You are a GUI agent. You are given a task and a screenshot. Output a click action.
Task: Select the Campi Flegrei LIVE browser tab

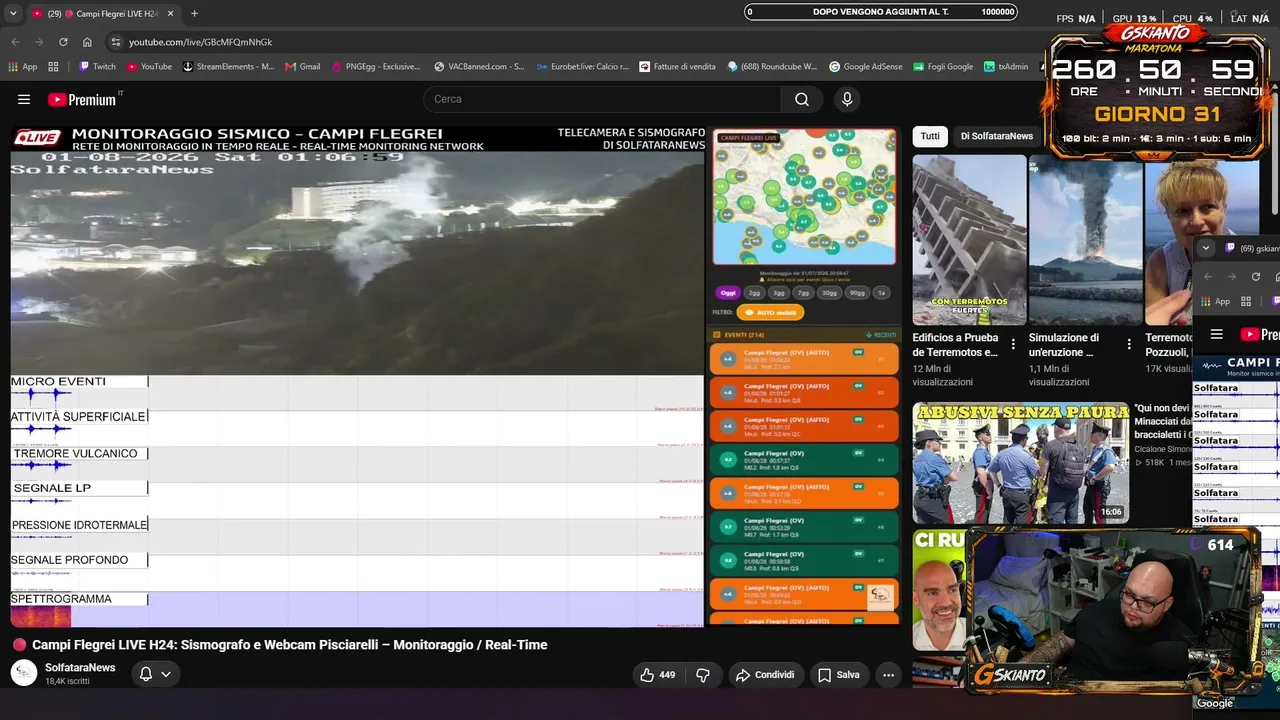103,14
